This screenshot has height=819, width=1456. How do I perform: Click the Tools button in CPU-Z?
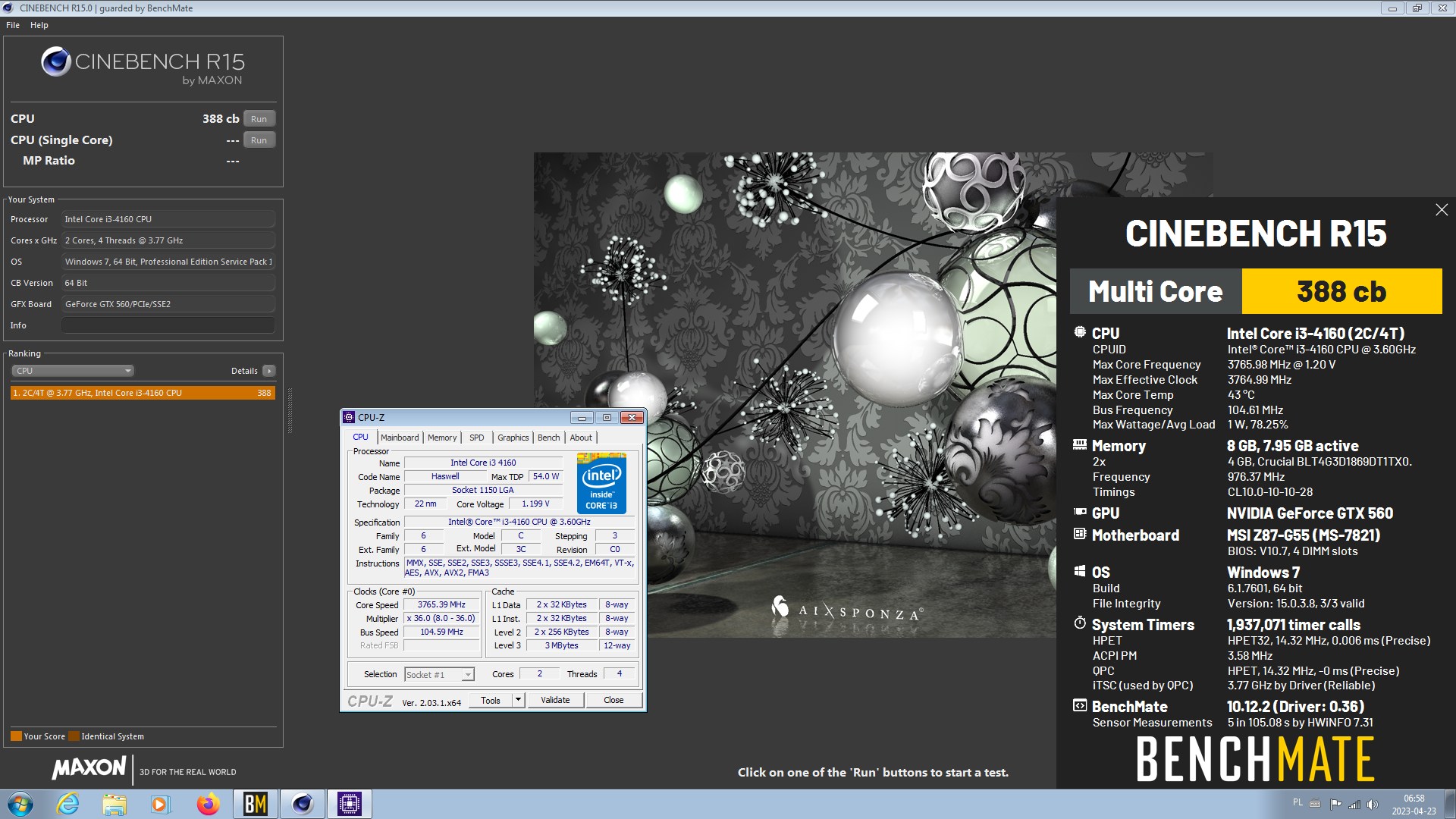pos(491,700)
